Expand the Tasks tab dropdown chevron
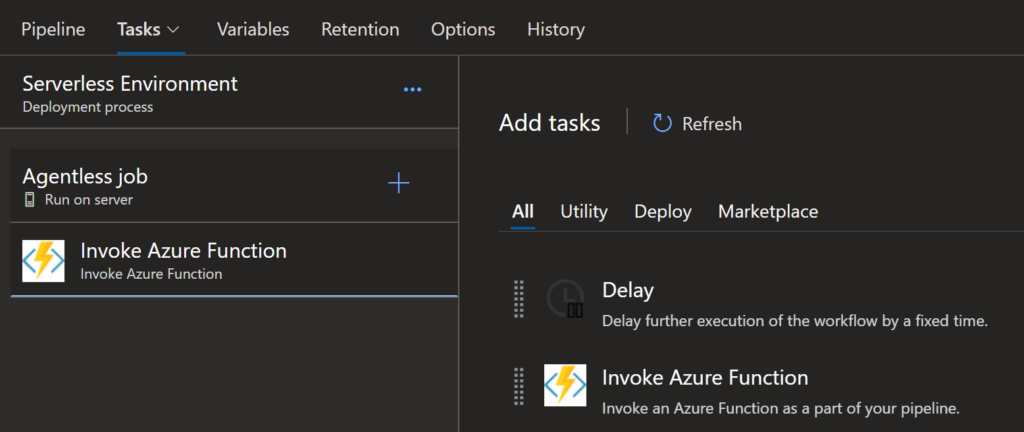Viewport: 1024px width, 432px height. [174, 30]
